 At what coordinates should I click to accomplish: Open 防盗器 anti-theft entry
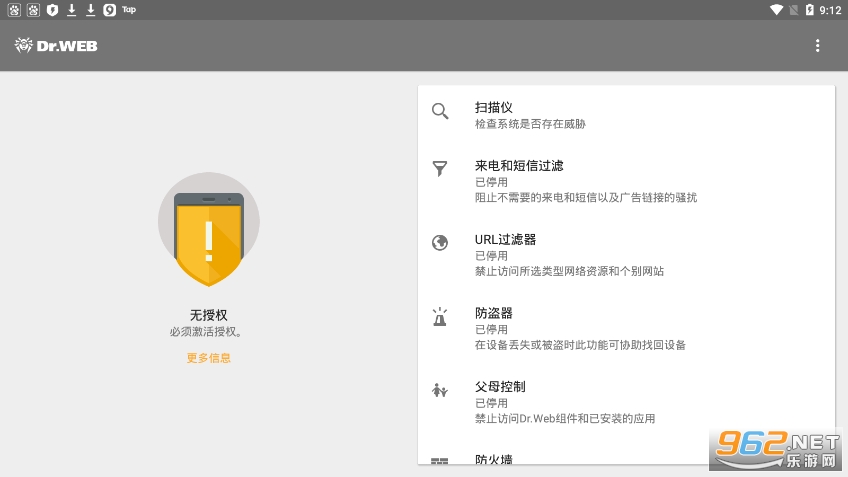[626, 328]
